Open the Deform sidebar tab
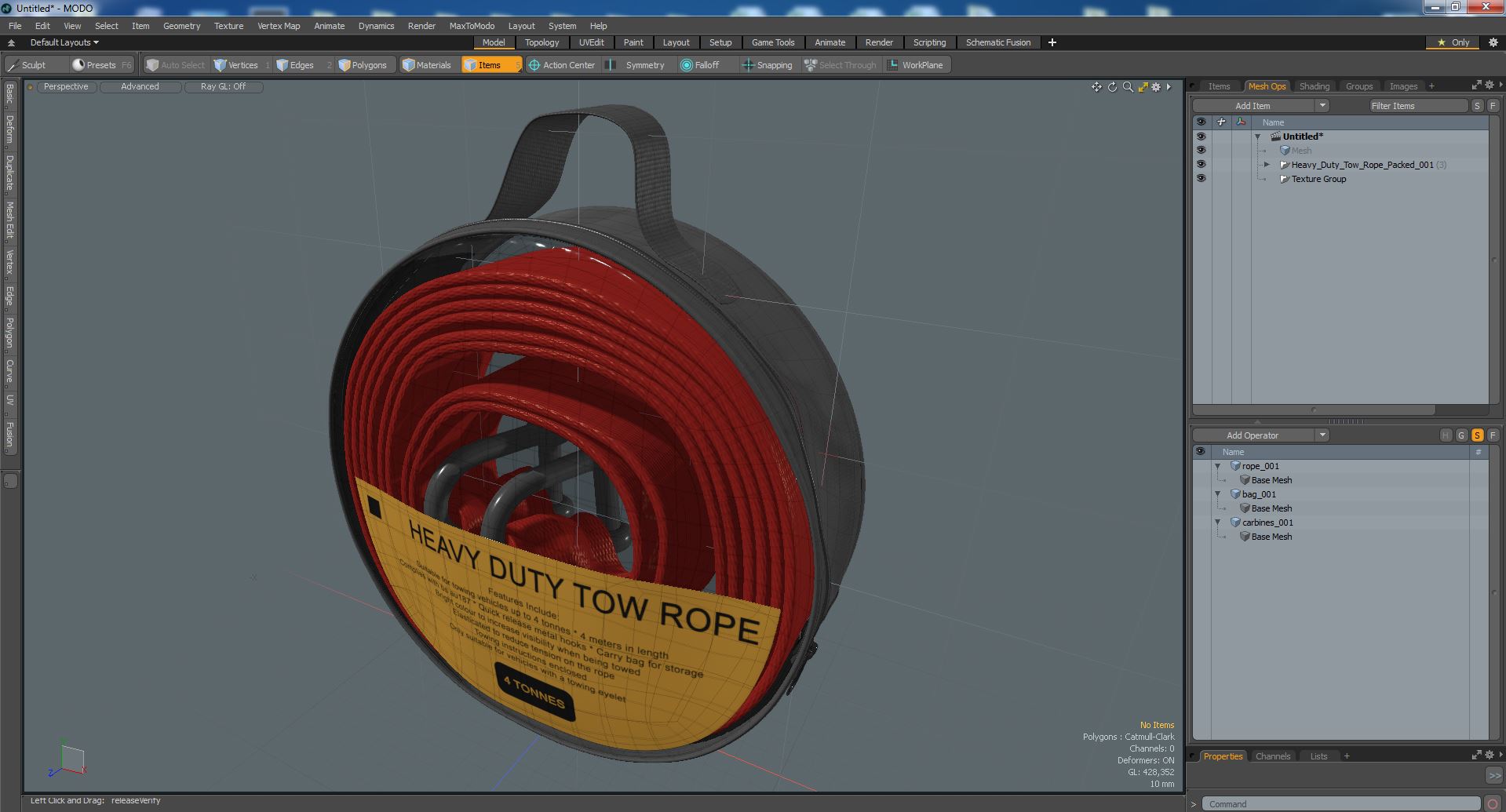 (9, 129)
